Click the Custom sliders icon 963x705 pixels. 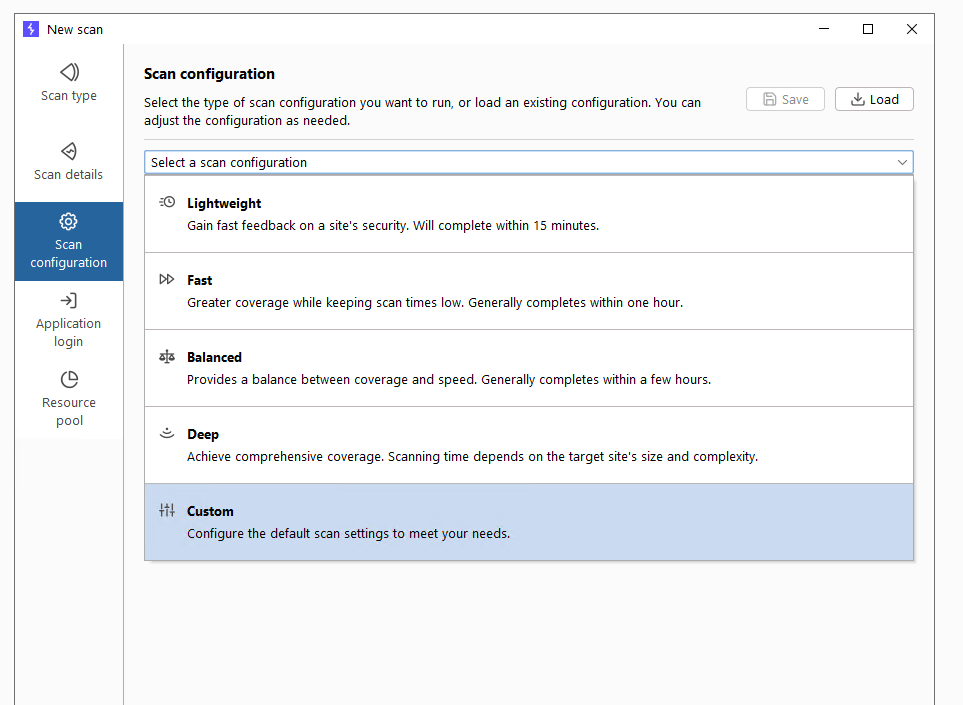coord(167,511)
